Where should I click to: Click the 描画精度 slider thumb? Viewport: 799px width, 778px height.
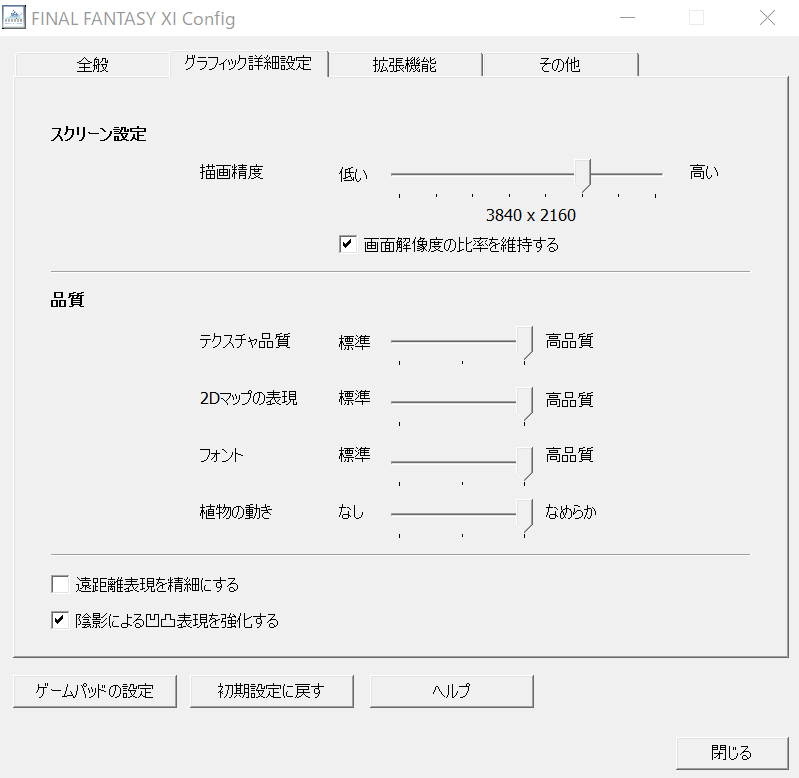[x=583, y=174]
